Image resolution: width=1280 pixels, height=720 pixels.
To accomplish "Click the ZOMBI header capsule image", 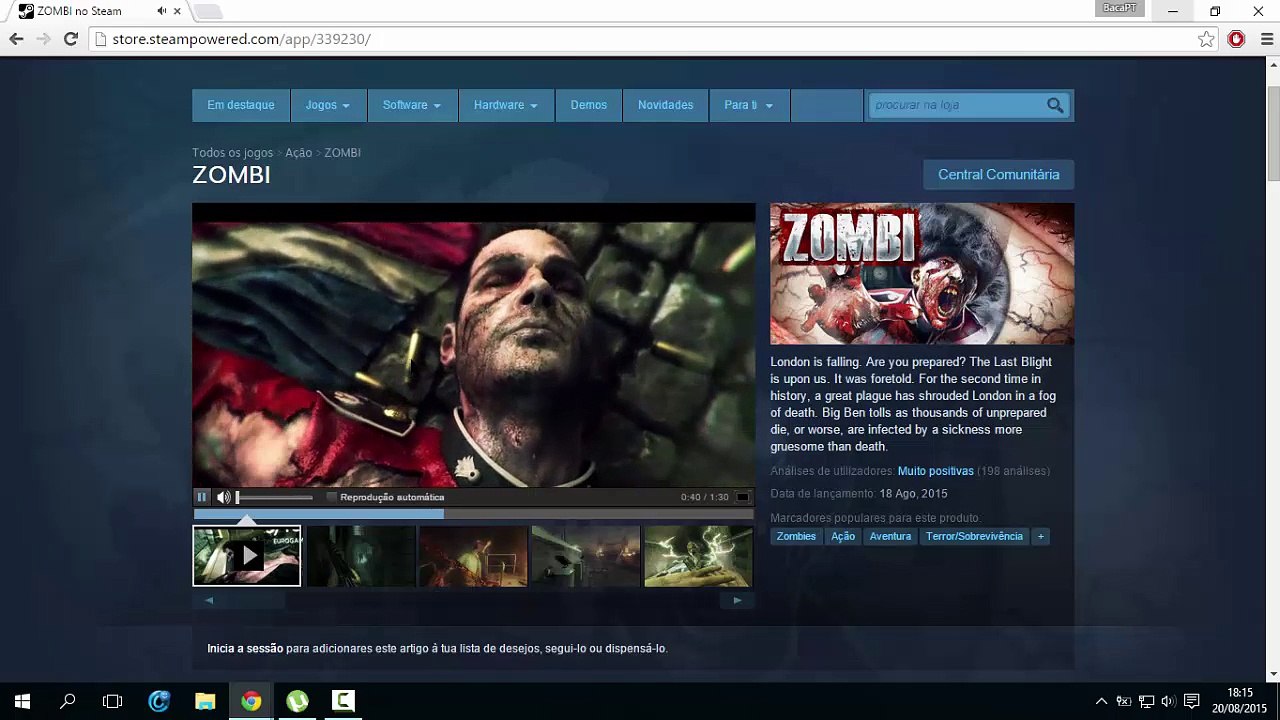I will pyautogui.click(x=922, y=274).
